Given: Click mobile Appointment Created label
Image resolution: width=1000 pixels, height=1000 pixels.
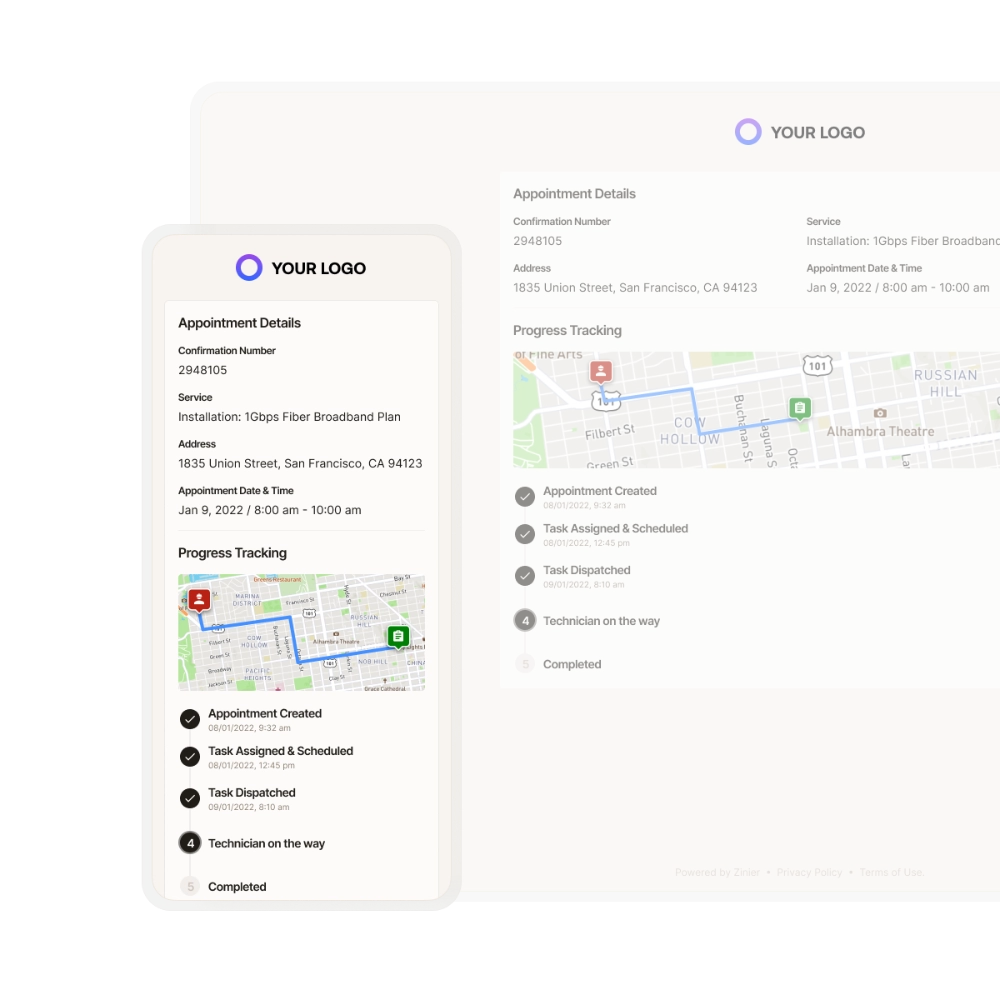Looking at the screenshot, I should tap(265, 714).
